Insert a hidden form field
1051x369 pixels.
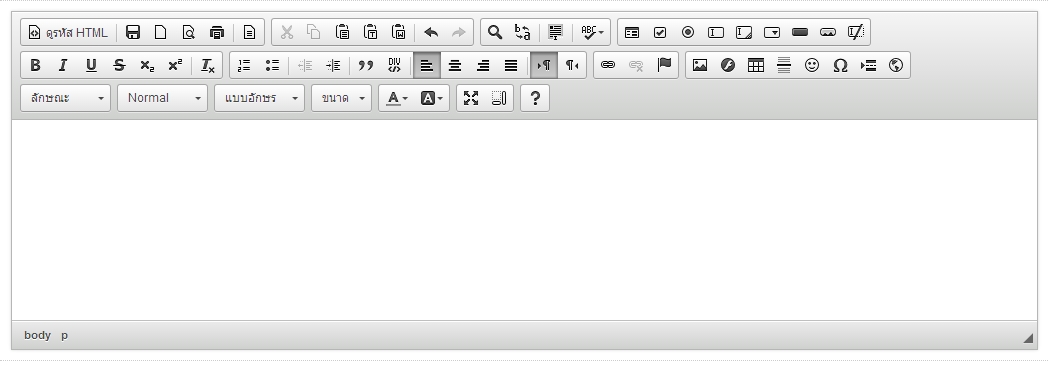857,32
